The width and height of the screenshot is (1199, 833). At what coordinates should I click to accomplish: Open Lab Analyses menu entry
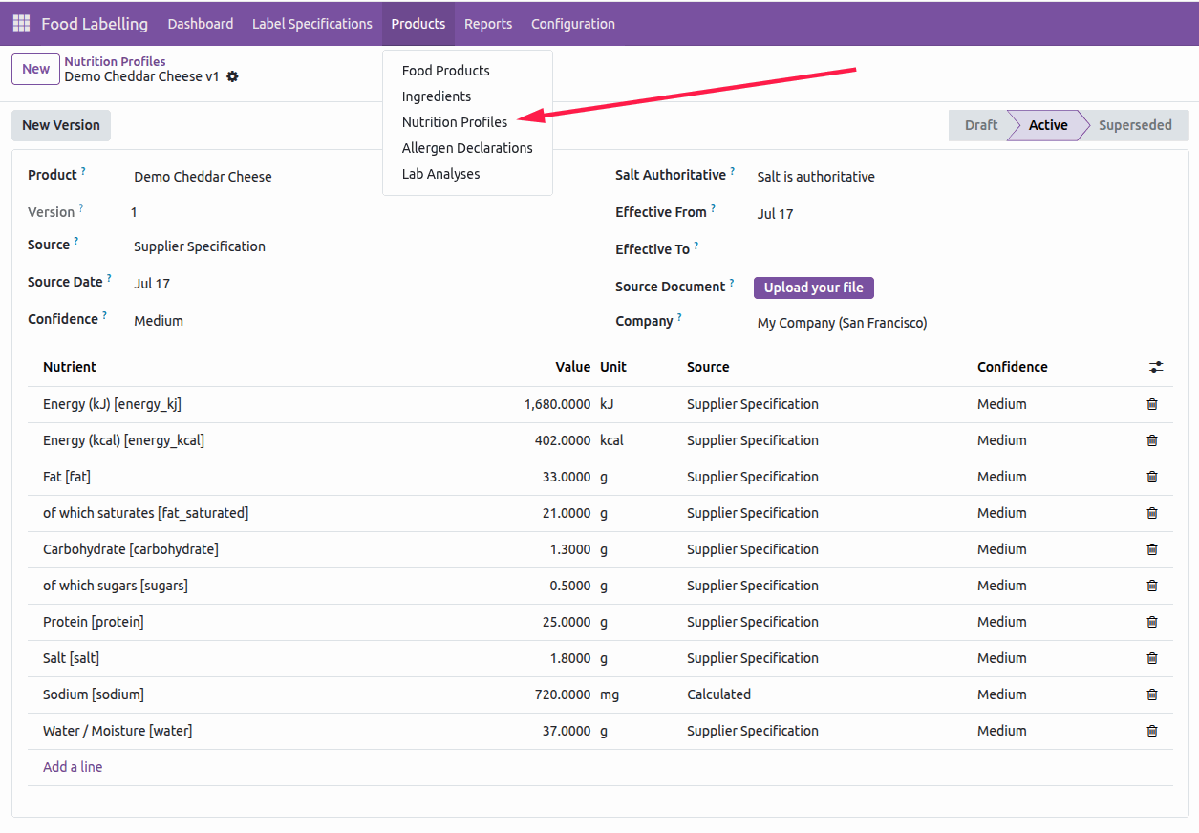pyautogui.click(x=441, y=174)
